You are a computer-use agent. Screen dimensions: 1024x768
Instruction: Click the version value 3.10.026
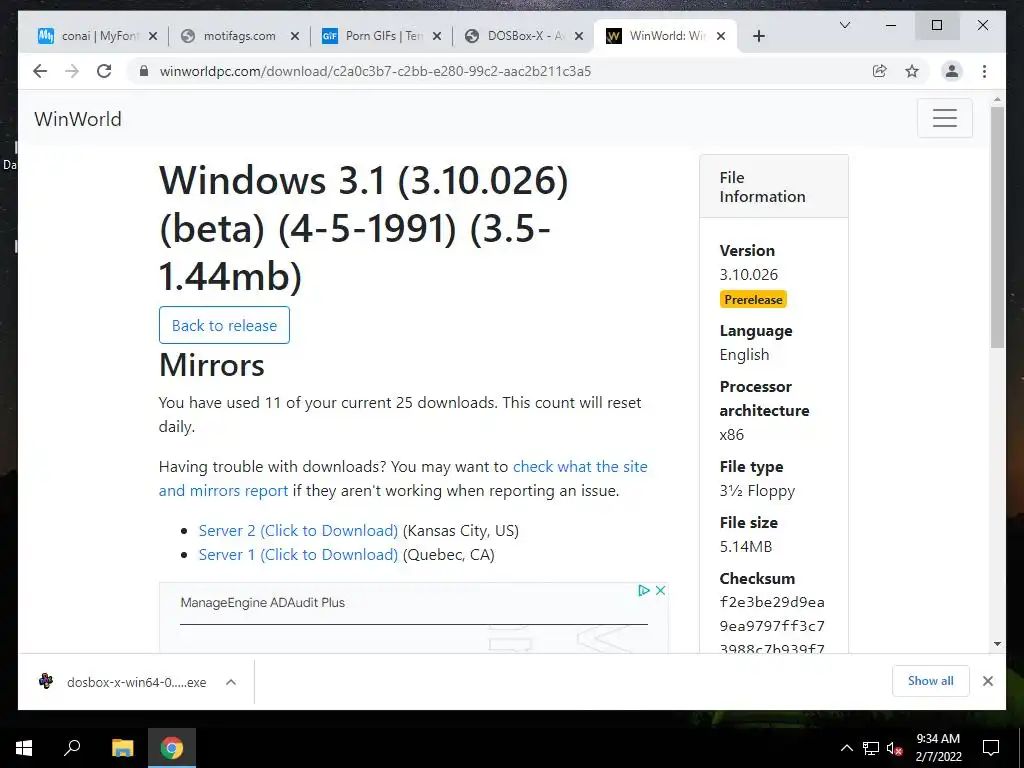(748, 274)
